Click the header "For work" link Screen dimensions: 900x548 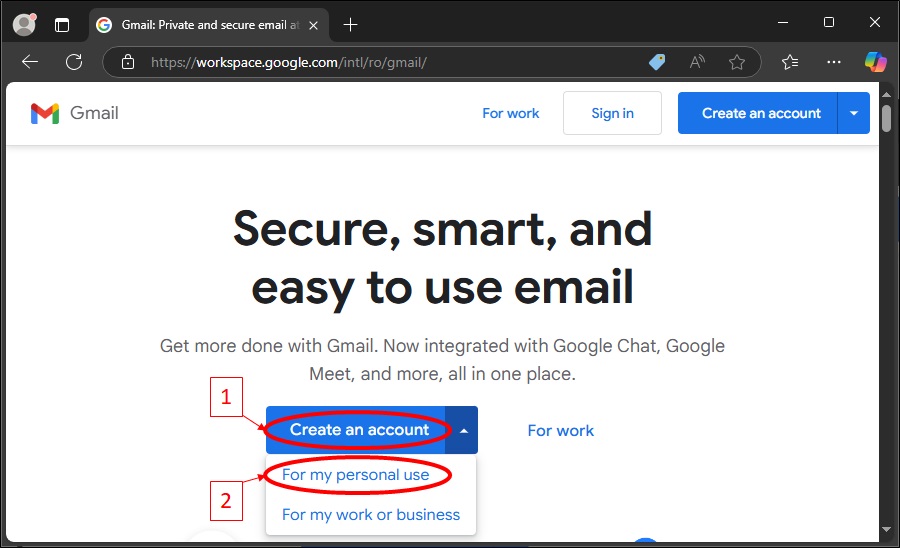(510, 113)
